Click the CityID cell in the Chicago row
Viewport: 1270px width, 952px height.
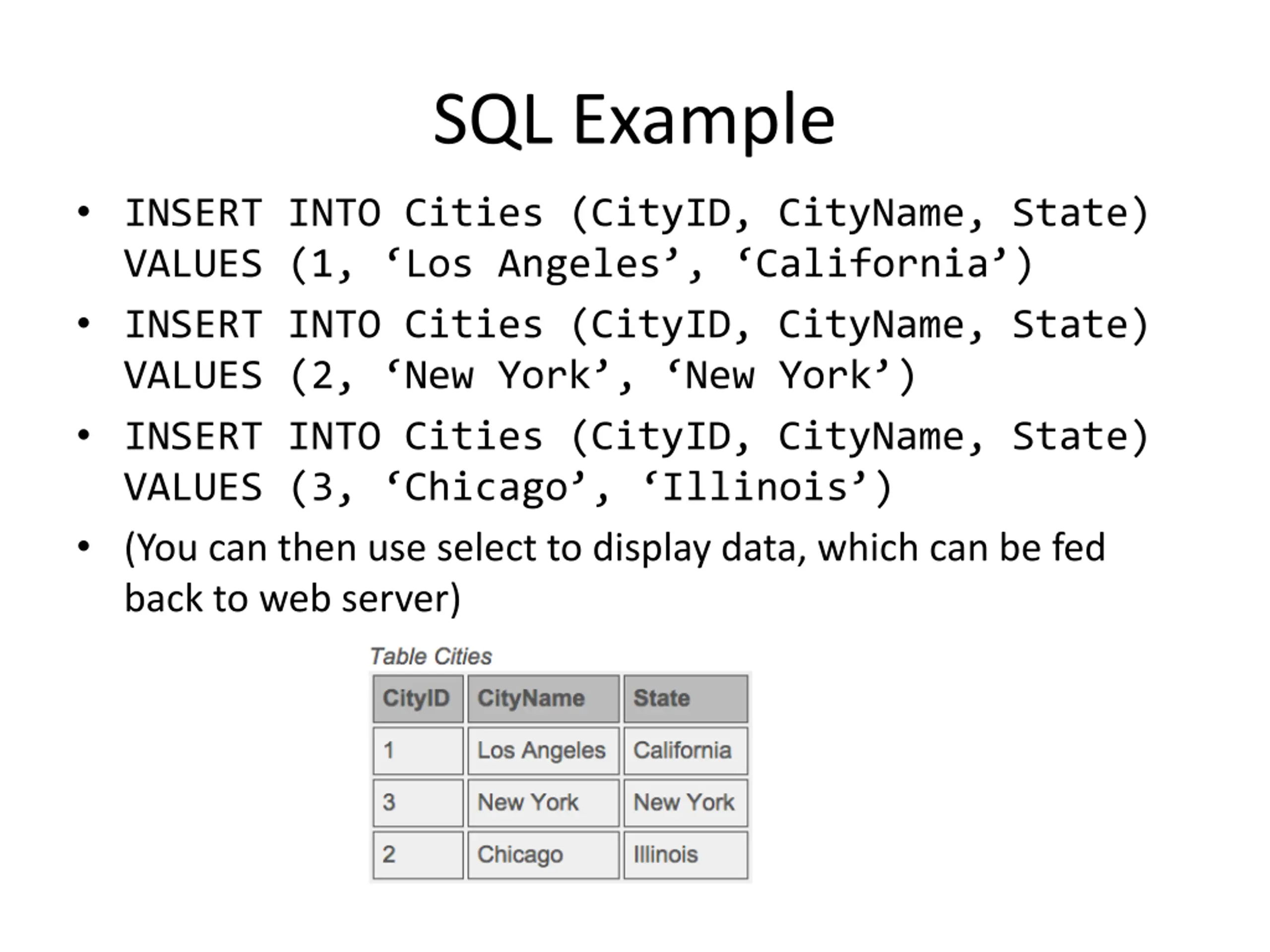418,855
